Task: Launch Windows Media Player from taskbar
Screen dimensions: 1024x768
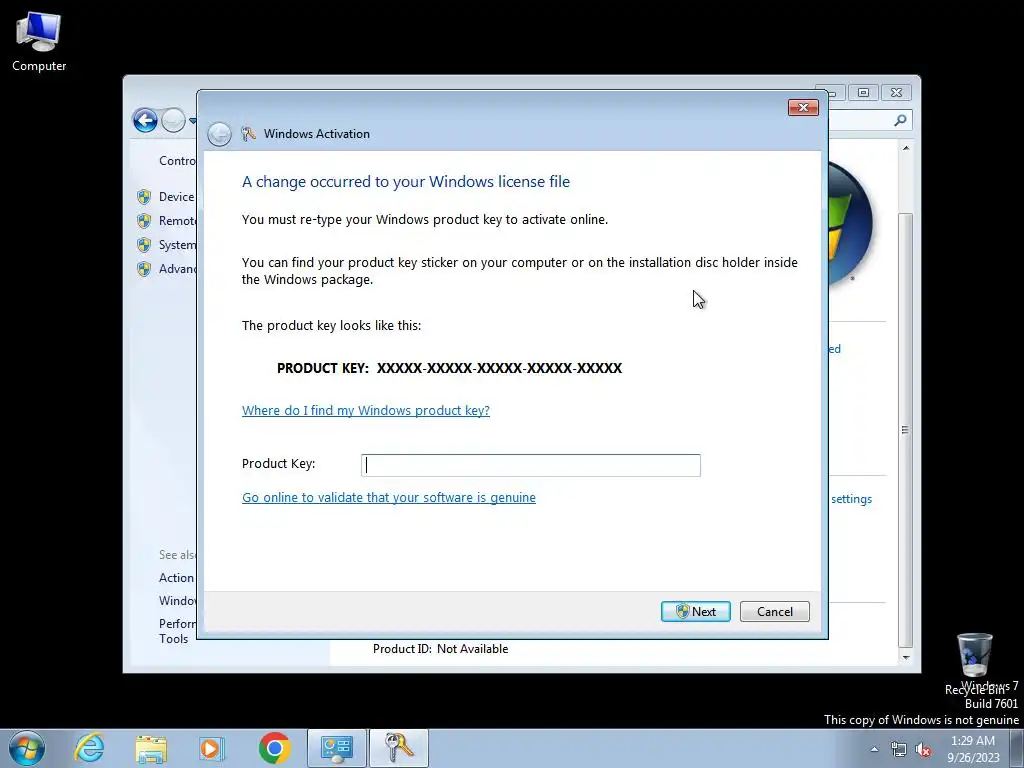Action: click(x=212, y=748)
